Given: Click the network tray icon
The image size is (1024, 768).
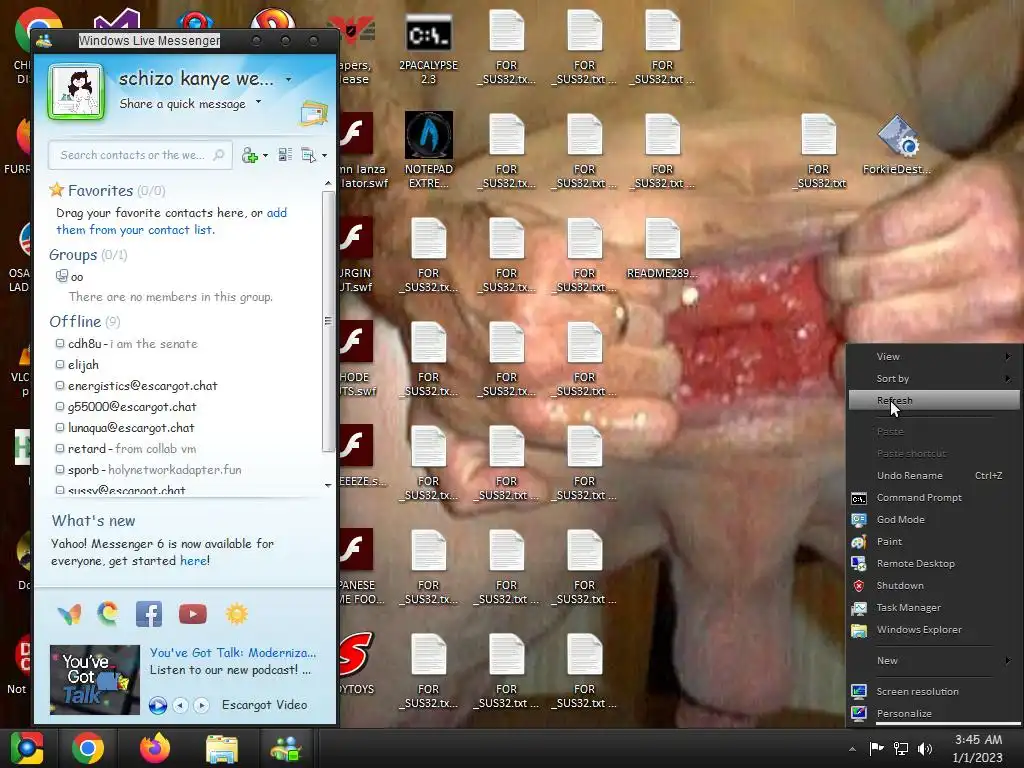Looking at the screenshot, I should 901,748.
